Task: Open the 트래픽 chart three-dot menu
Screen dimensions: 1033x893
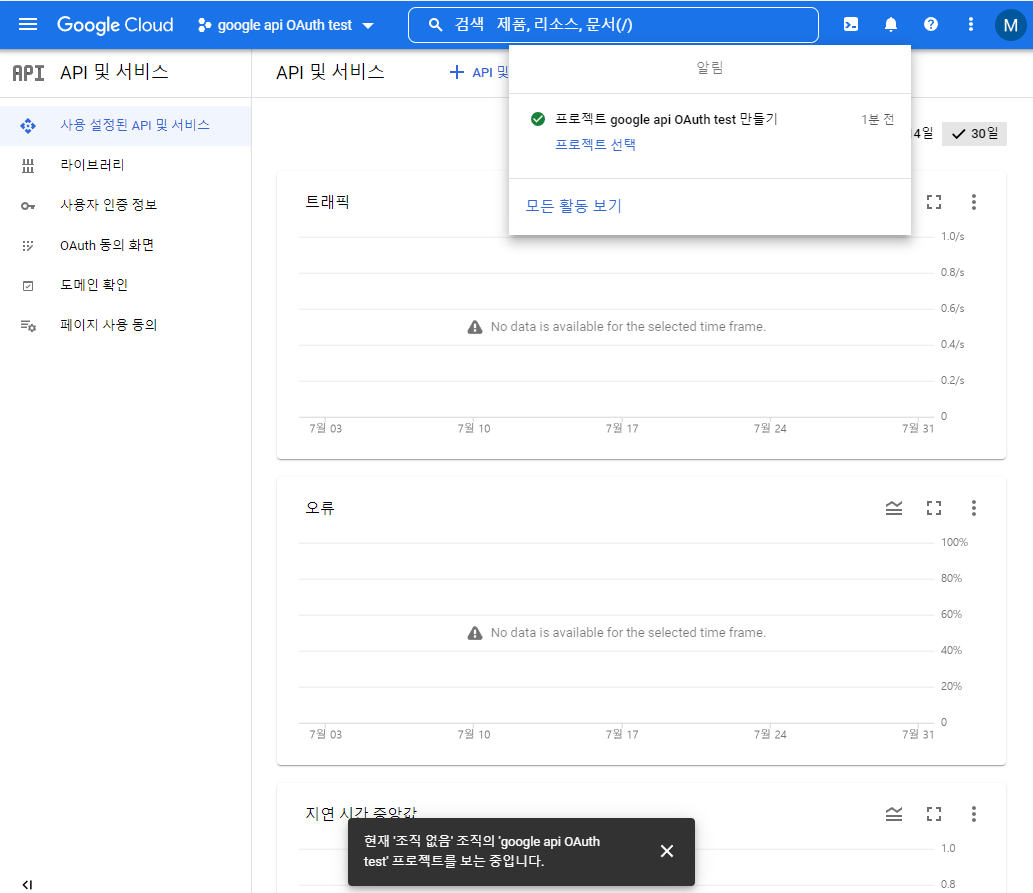Action: 974,202
